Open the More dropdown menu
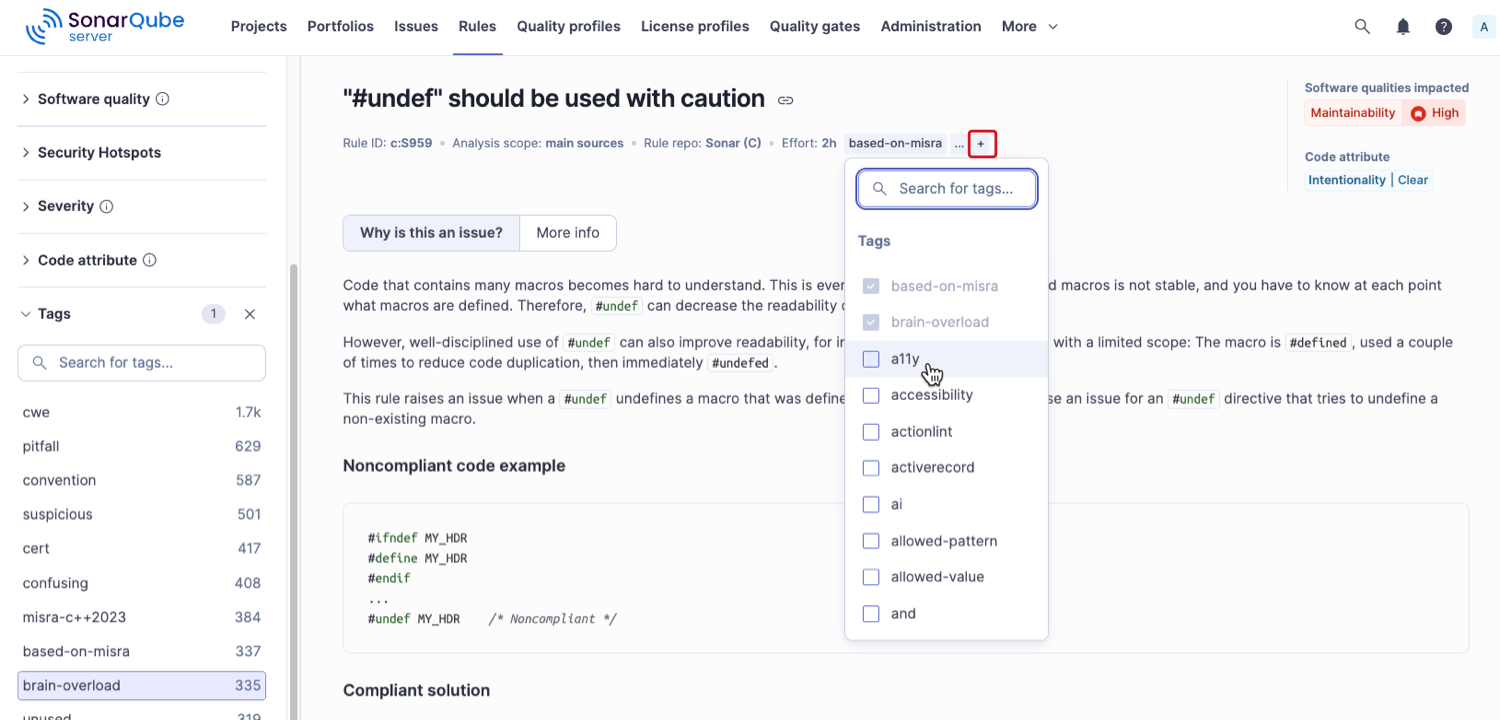This screenshot has width=1500, height=720. (1029, 27)
